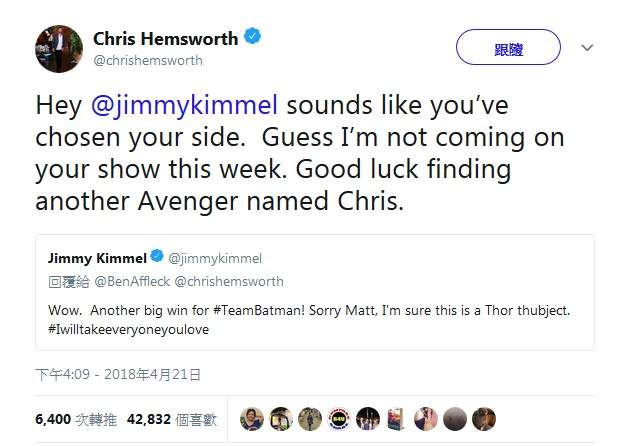Click the blue verified badge beside Chris Hemsworth
Screen dimensions: 628x446
[254, 38]
